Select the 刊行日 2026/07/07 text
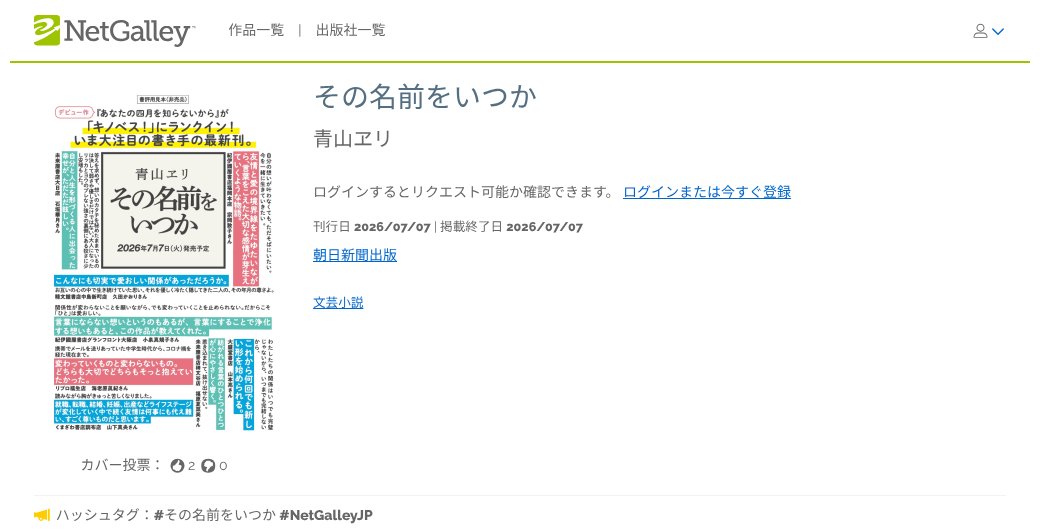Viewport: 1040px width, 530px height. pos(372,227)
